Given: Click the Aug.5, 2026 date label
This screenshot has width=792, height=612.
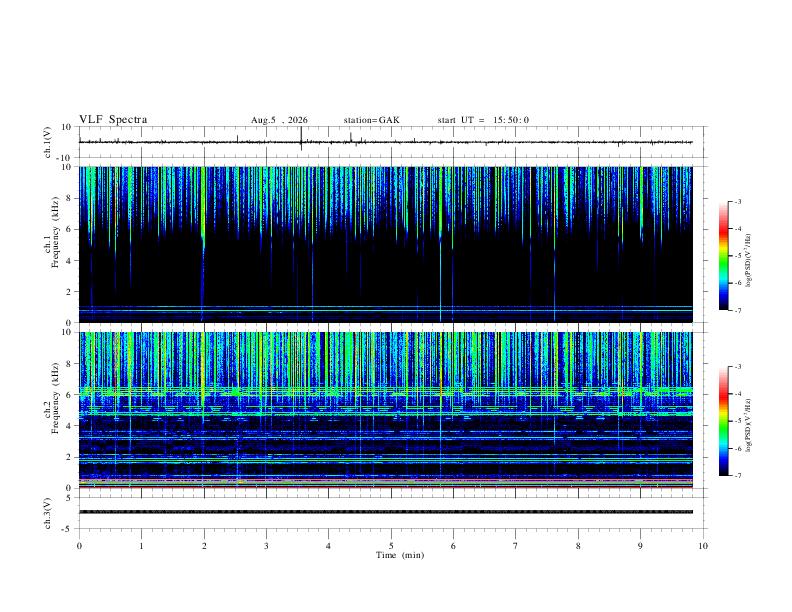Looking at the screenshot, I should [x=279, y=120].
